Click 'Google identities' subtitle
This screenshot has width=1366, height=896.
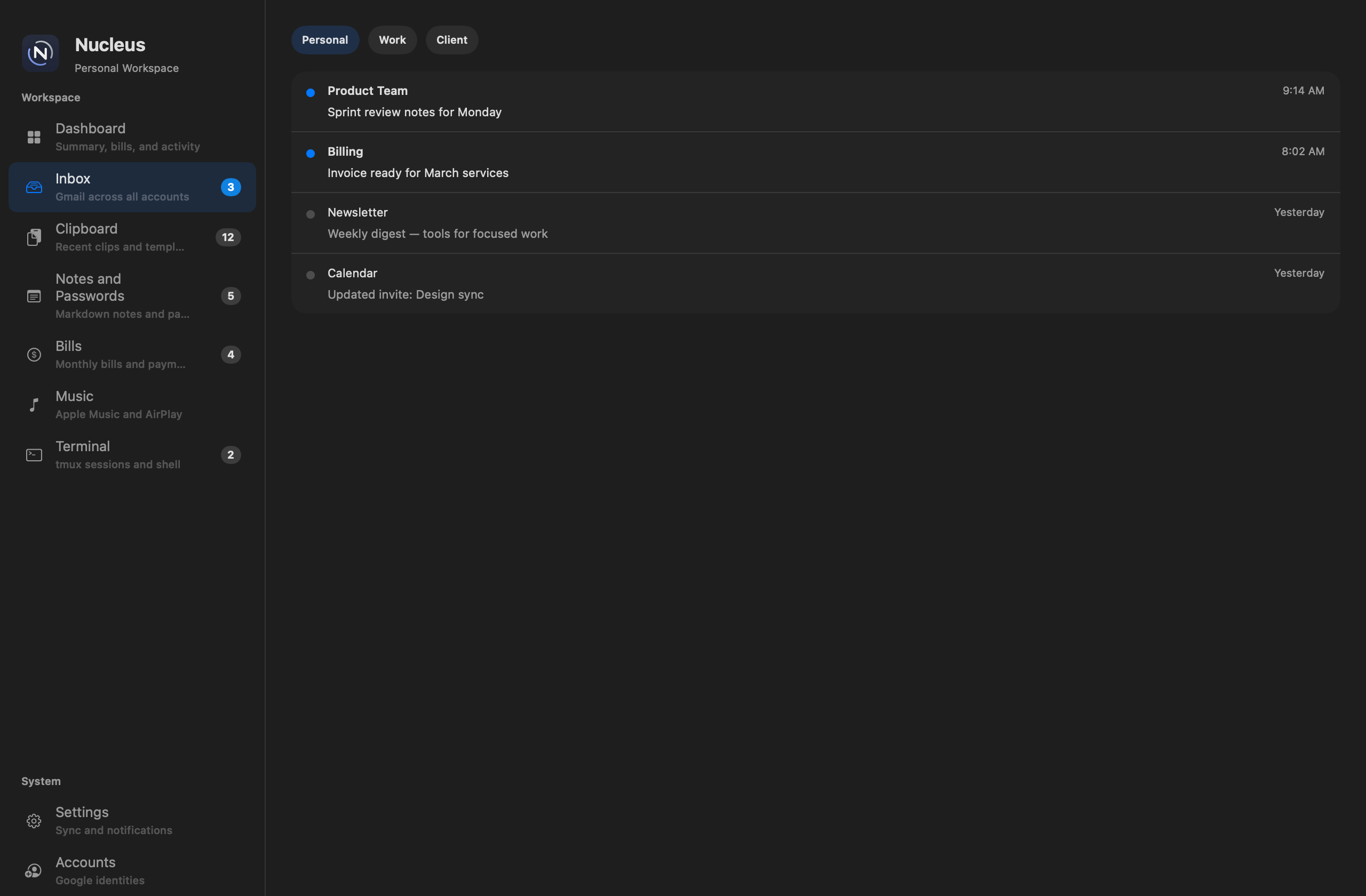tap(100, 881)
